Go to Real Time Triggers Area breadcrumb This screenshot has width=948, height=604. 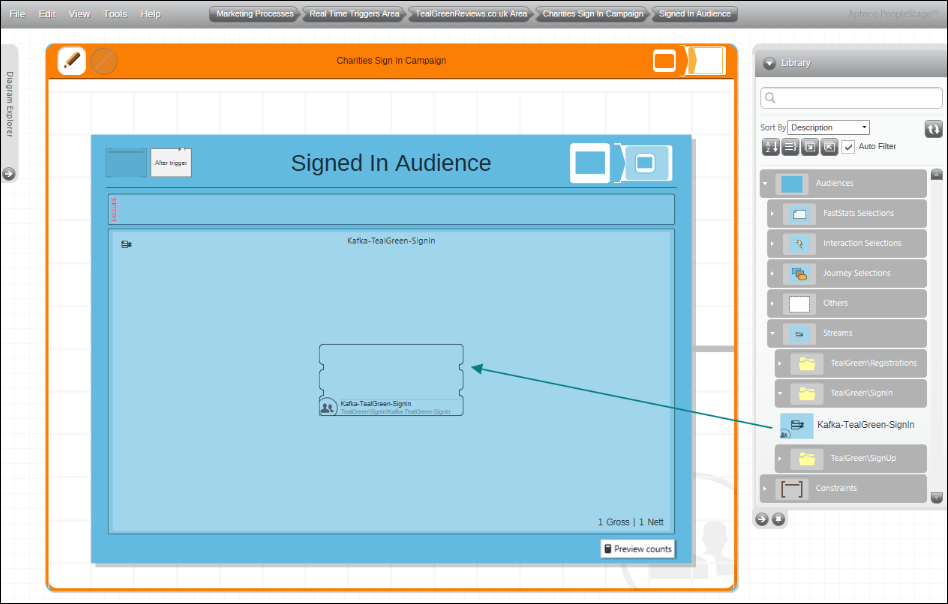(354, 13)
